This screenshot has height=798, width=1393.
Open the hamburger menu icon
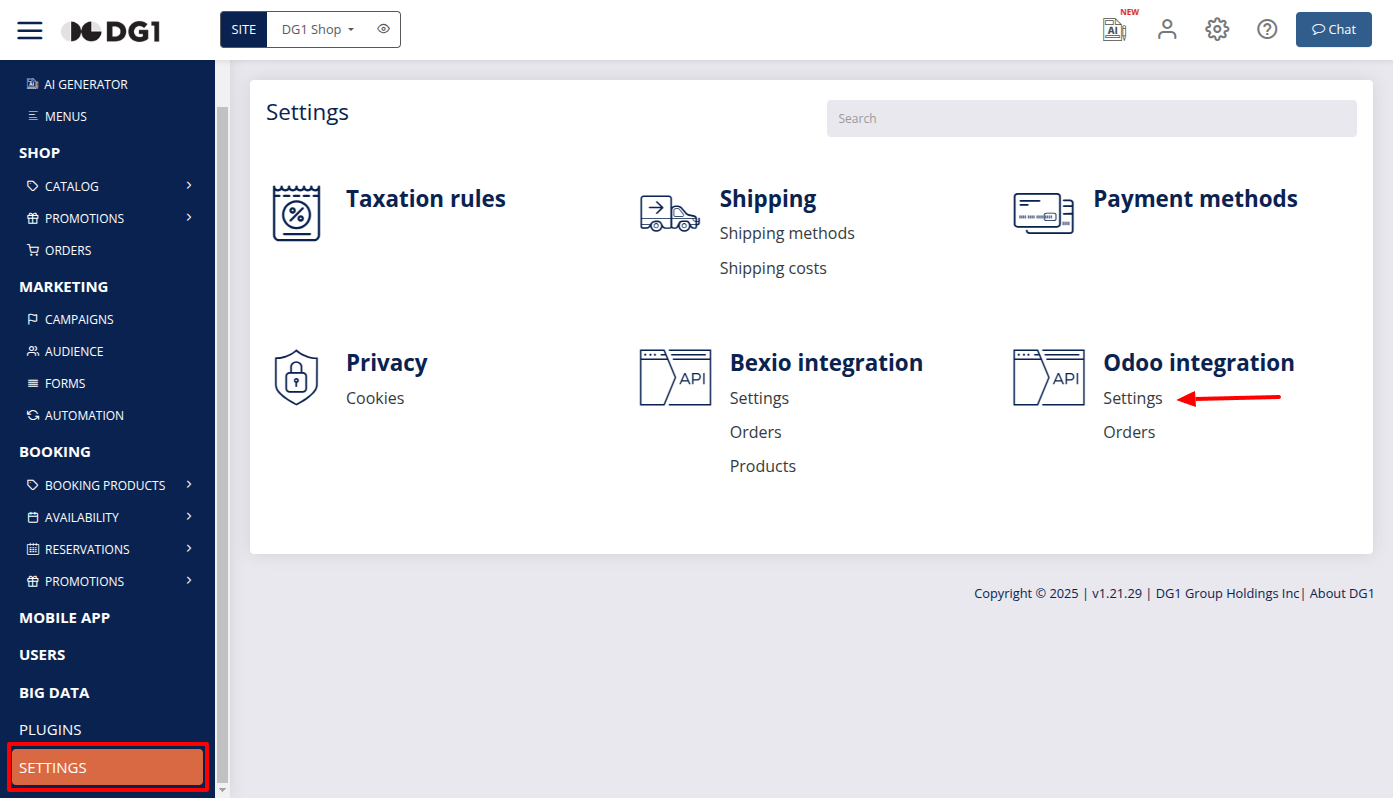30,30
